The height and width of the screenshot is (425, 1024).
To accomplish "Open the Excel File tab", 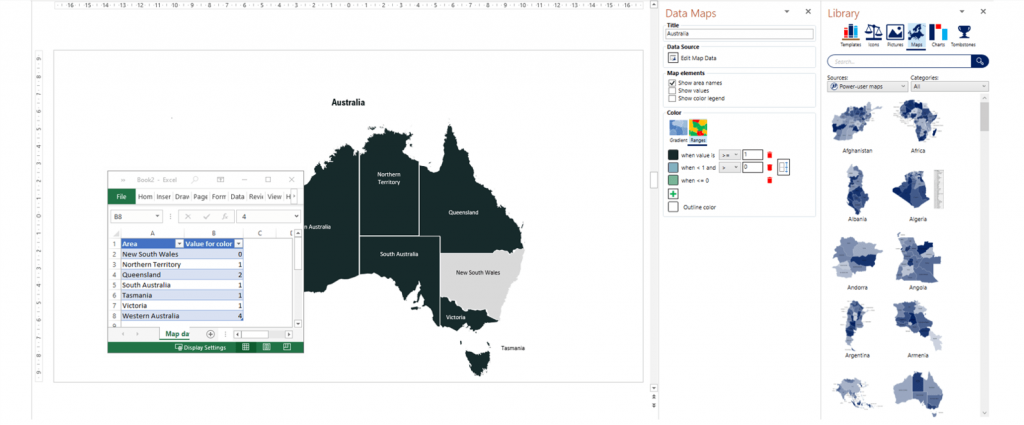I will pyautogui.click(x=121, y=197).
